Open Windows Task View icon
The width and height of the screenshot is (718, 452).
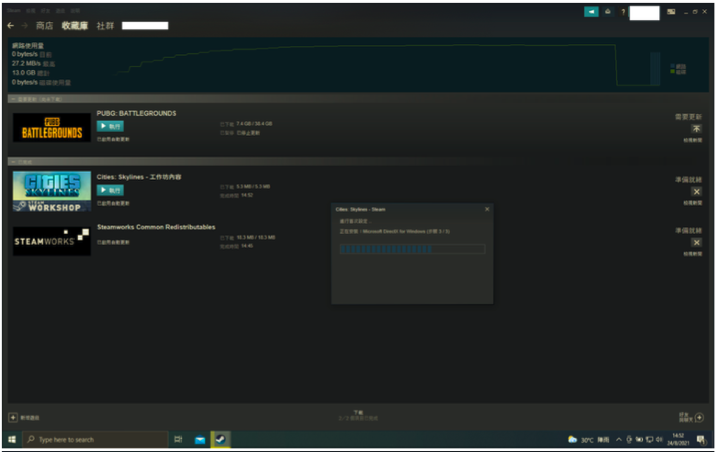pyautogui.click(x=179, y=440)
